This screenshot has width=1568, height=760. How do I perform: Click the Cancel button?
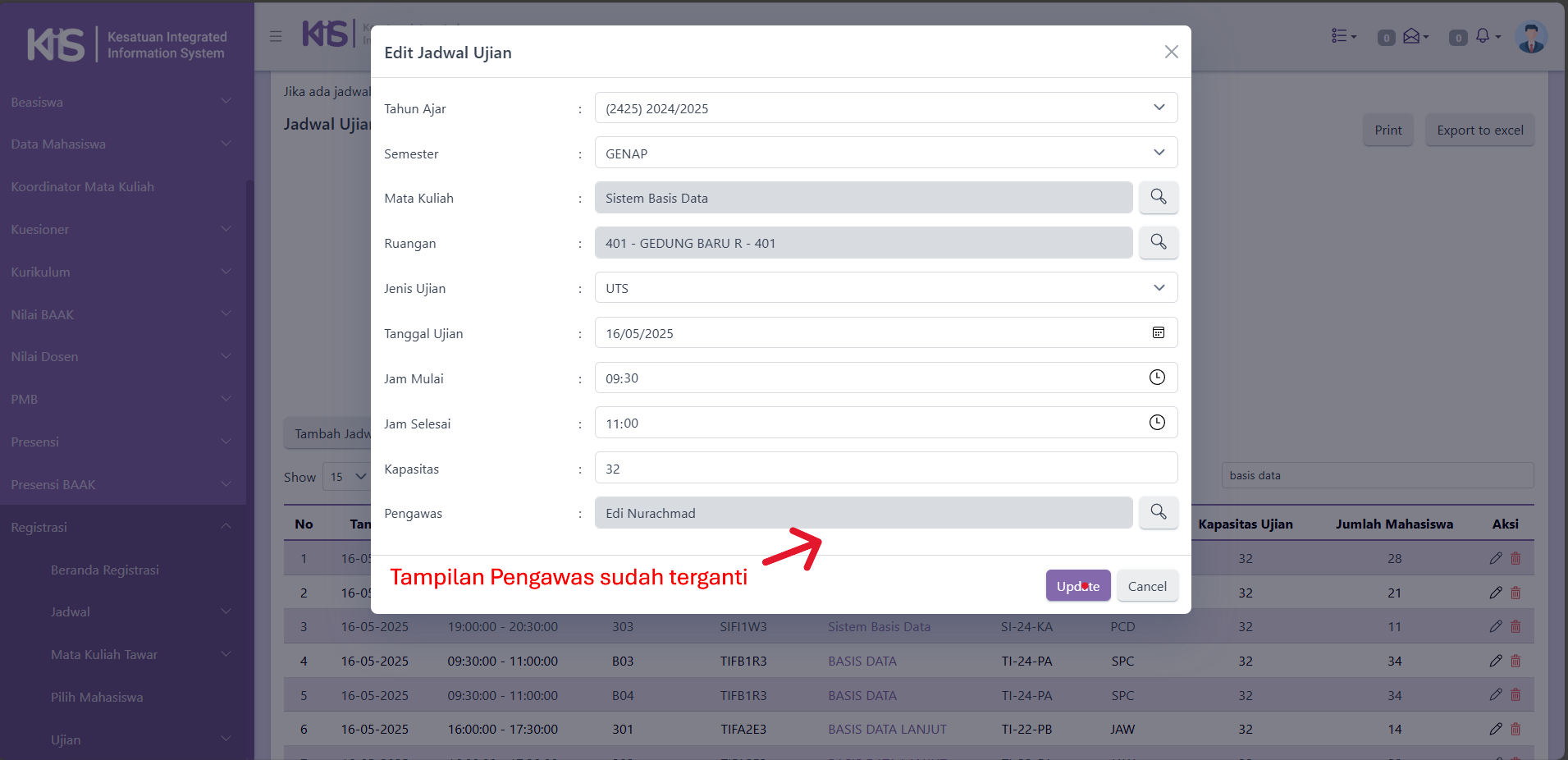pyautogui.click(x=1146, y=586)
